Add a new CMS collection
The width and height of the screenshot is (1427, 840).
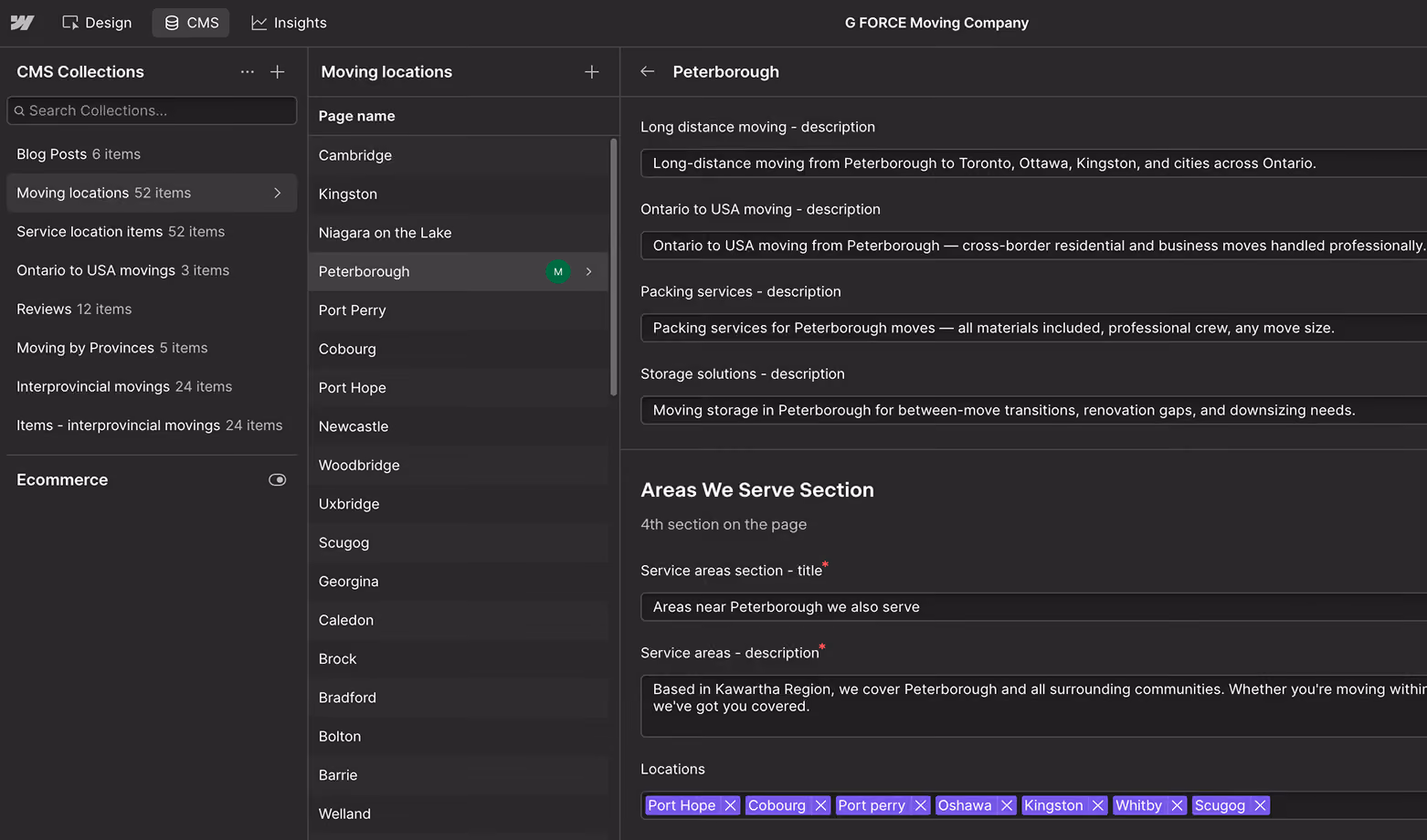[x=278, y=72]
